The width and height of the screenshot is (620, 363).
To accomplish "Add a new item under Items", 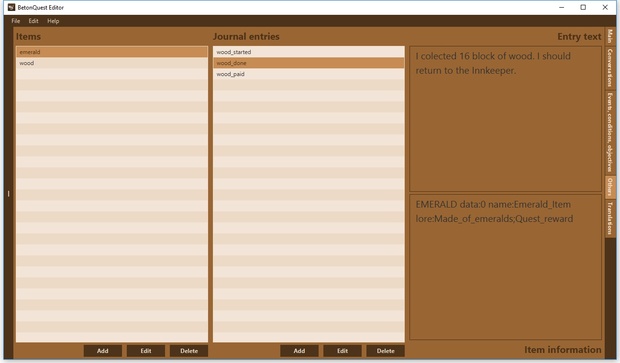I will coord(103,351).
